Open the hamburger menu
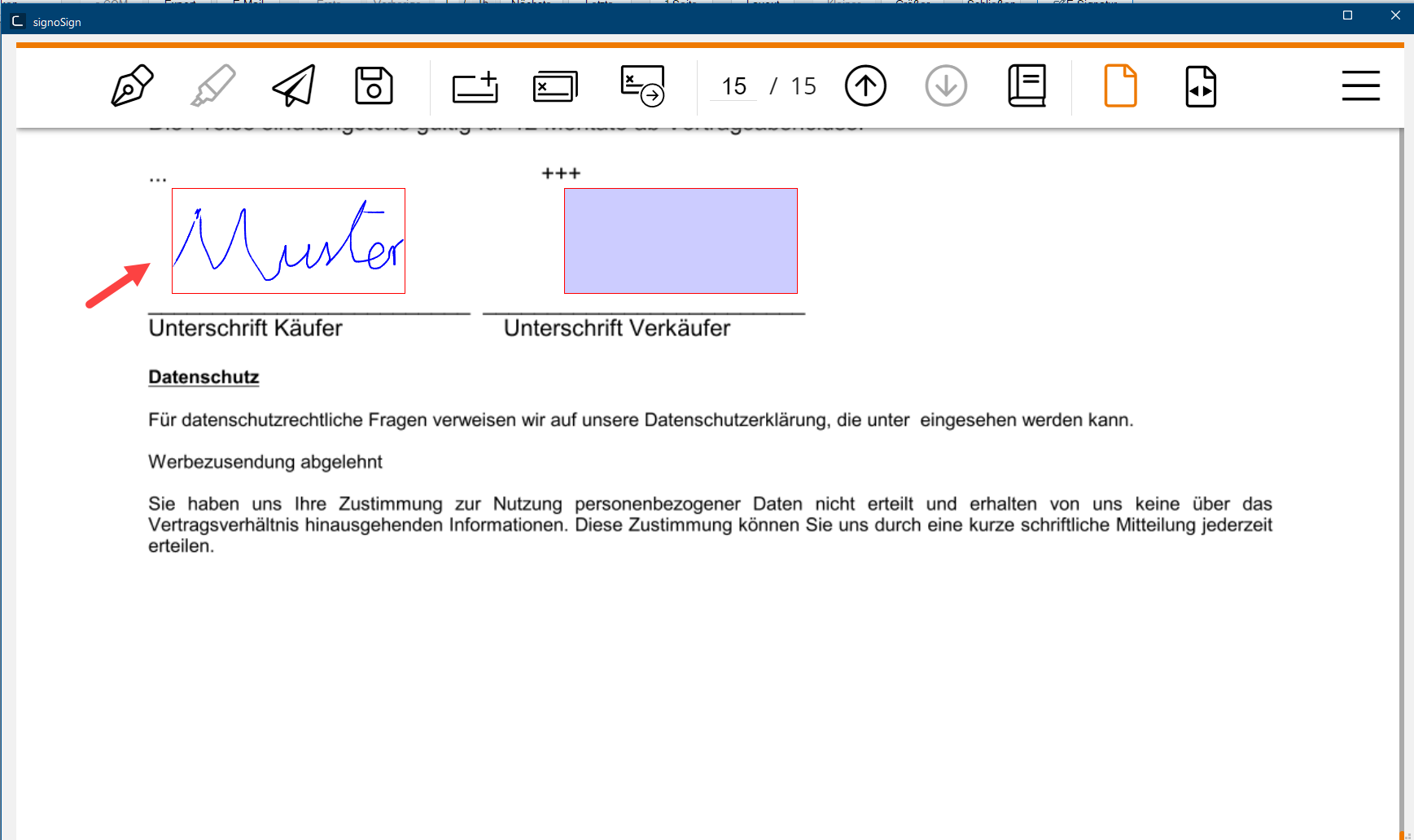 click(x=1360, y=85)
